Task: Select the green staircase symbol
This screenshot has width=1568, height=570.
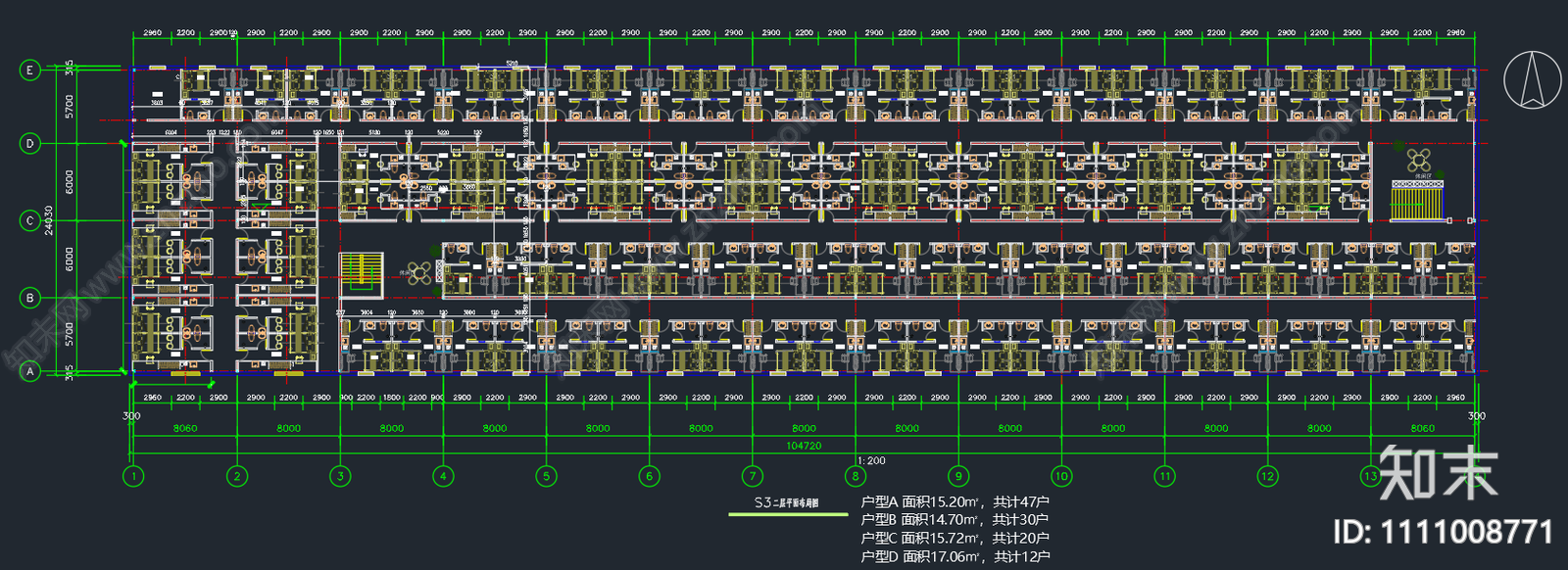Action: pyautogui.click(x=362, y=272)
